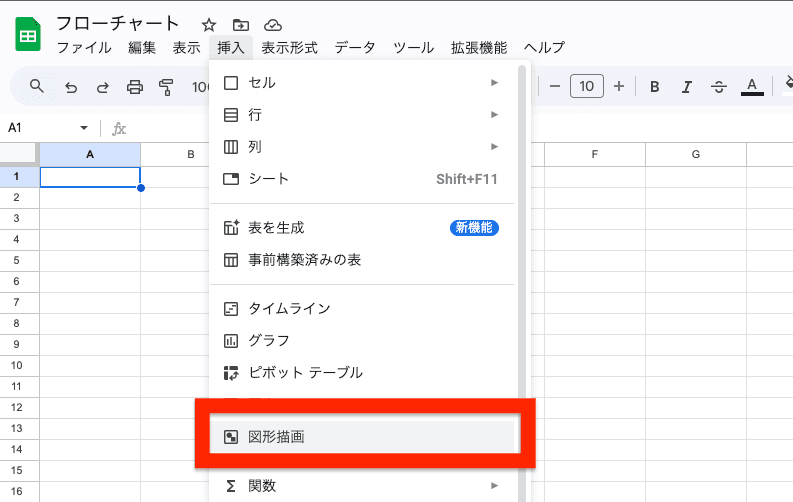Open the name box dropdown arrow
Viewport: 793px width, 502px height.
(84, 128)
